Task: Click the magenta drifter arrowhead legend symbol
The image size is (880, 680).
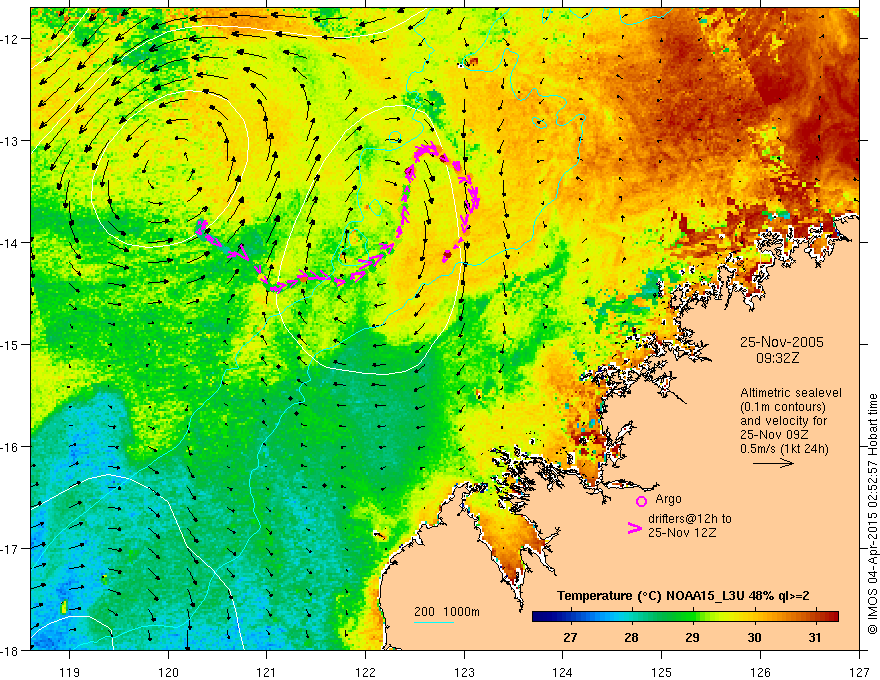Action: pos(635,528)
